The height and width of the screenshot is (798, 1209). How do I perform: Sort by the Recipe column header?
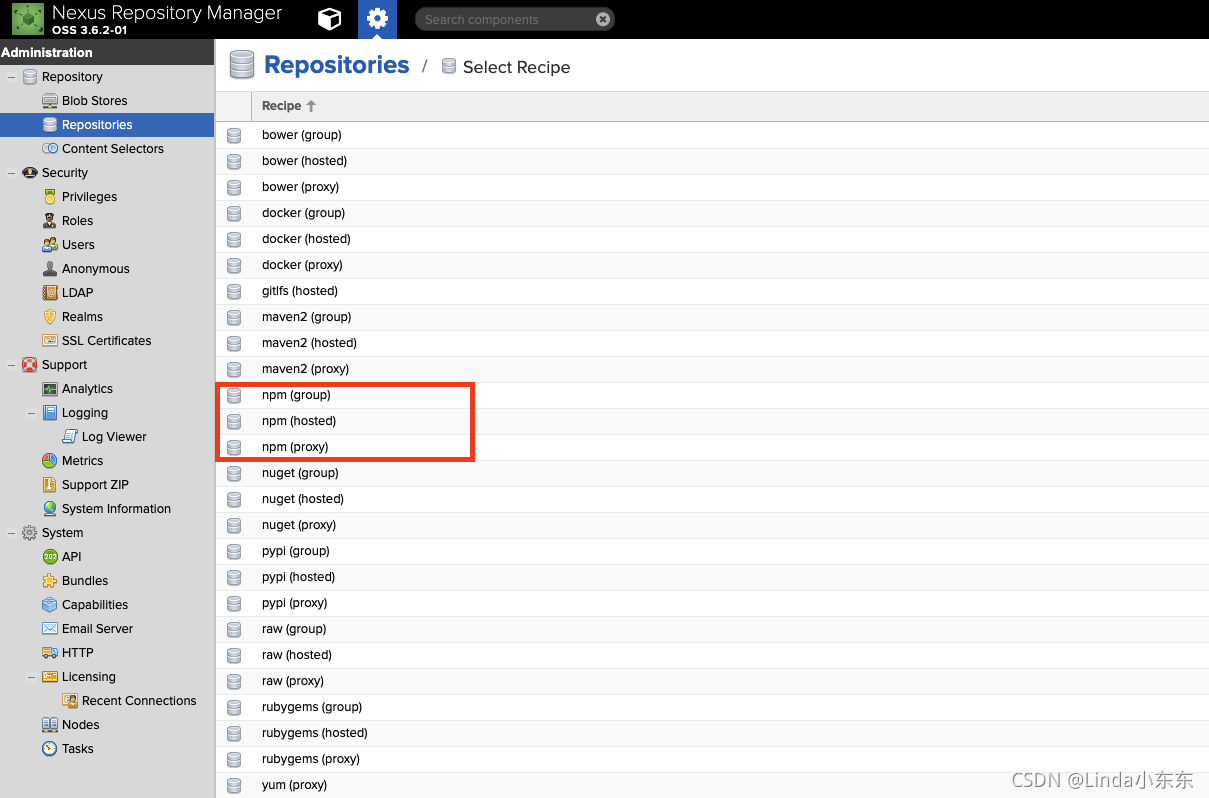click(x=730, y=106)
